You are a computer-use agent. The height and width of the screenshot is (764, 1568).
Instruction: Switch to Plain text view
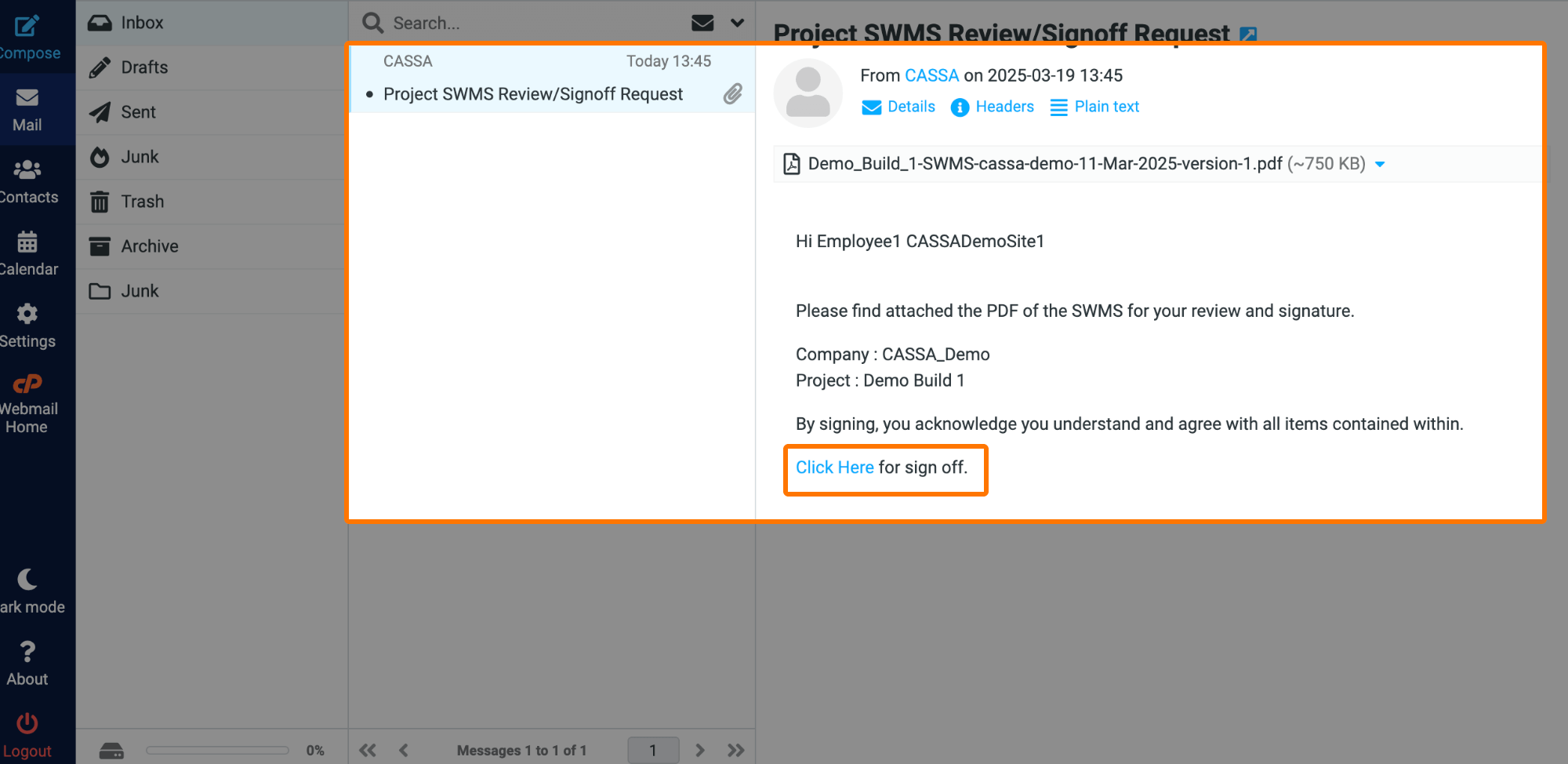tap(1094, 107)
